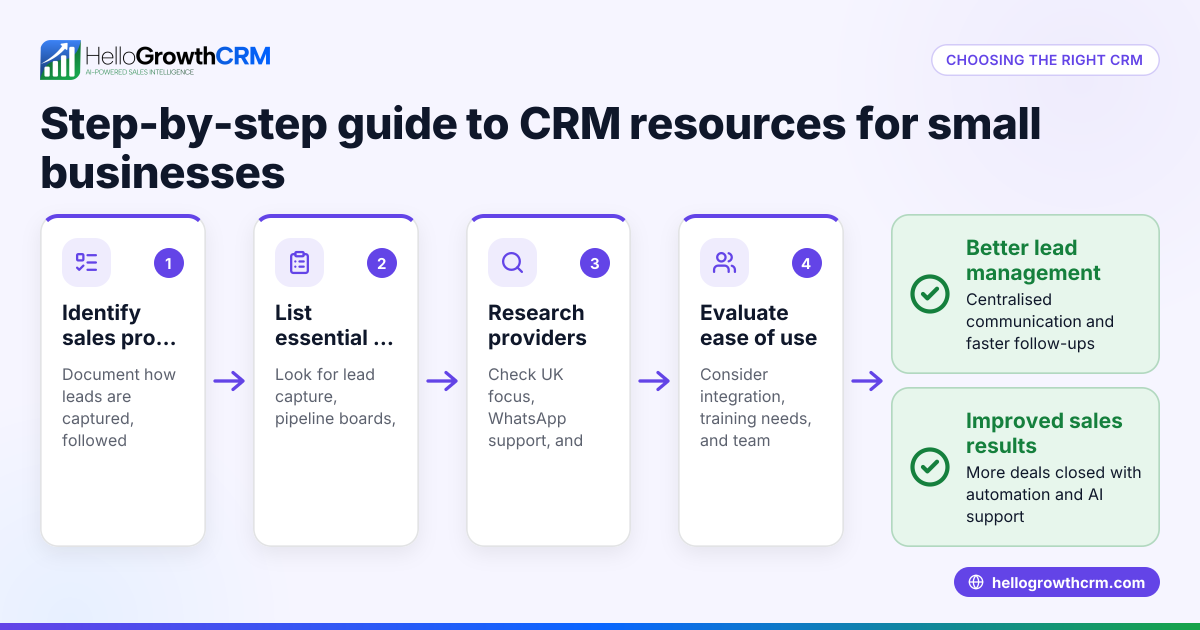Click 'Look for lead capture, pipeline boards' text
1200x630 pixels.
click(x=335, y=396)
